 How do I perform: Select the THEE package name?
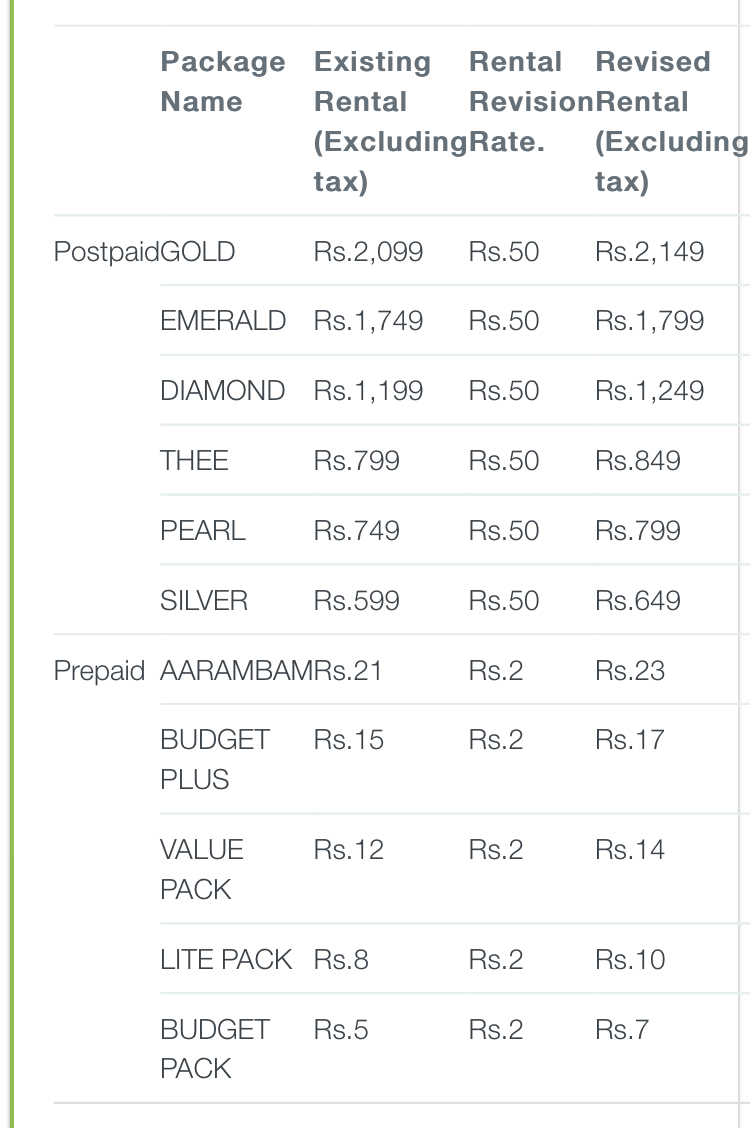tap(194, 460)
